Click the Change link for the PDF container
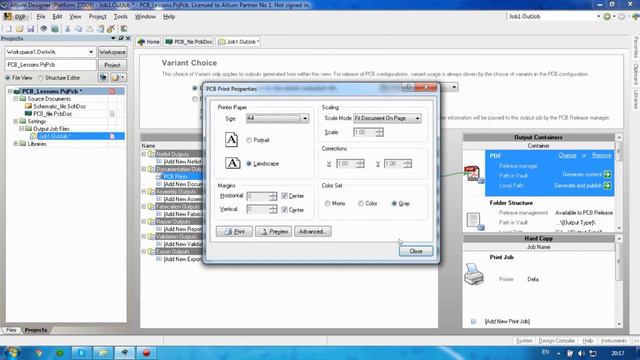 point(567,156)
